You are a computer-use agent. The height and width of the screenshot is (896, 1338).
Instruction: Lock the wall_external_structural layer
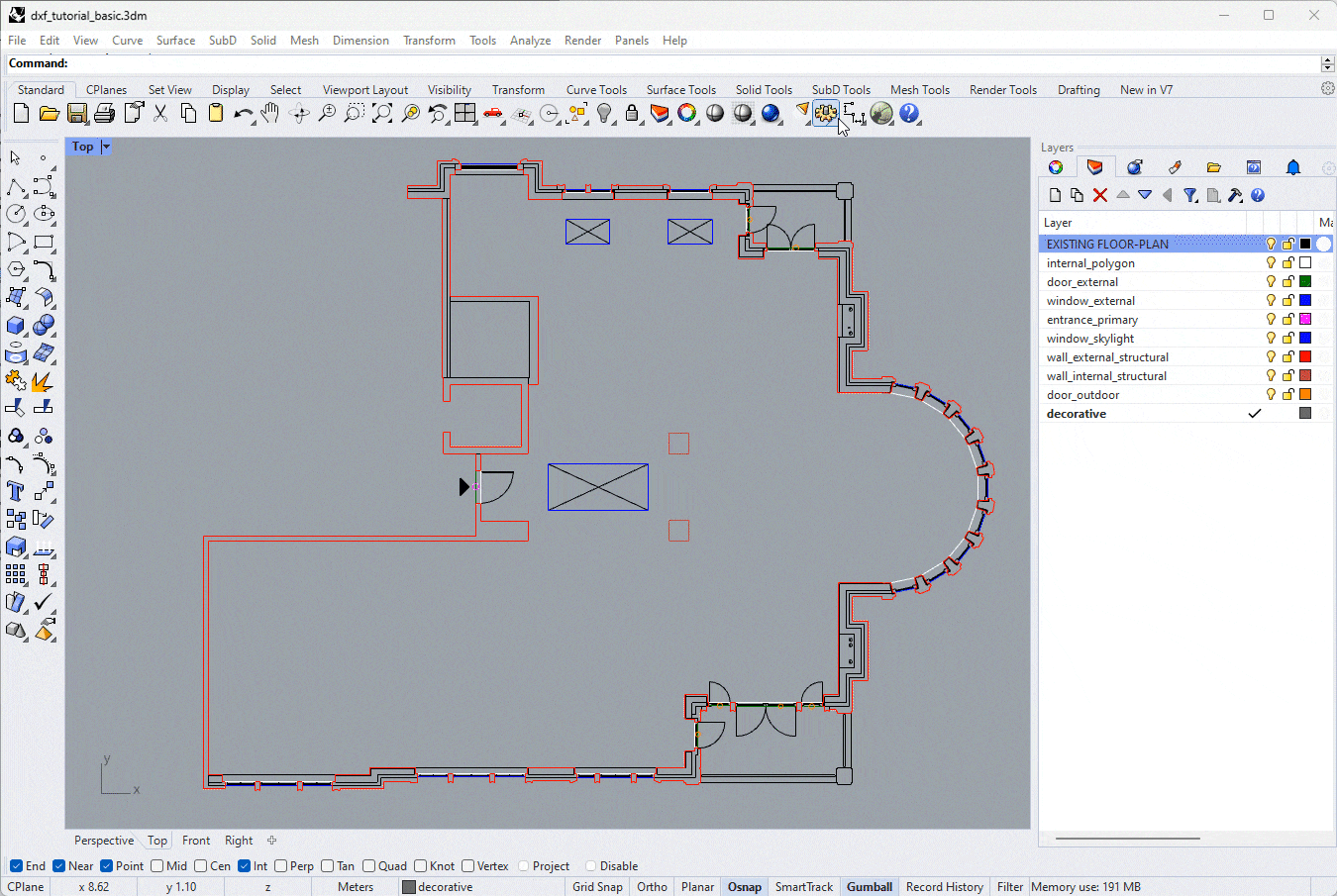tap(1287, 357)
